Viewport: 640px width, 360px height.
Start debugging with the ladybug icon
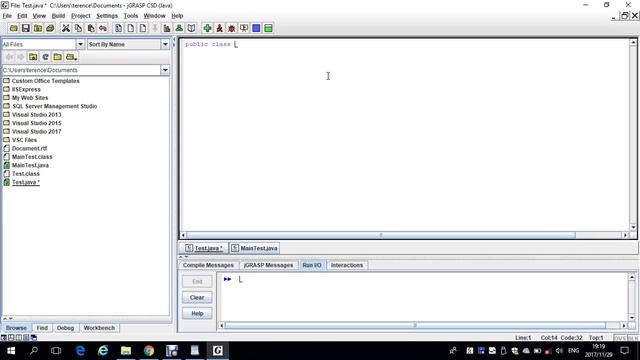point(231,28)
